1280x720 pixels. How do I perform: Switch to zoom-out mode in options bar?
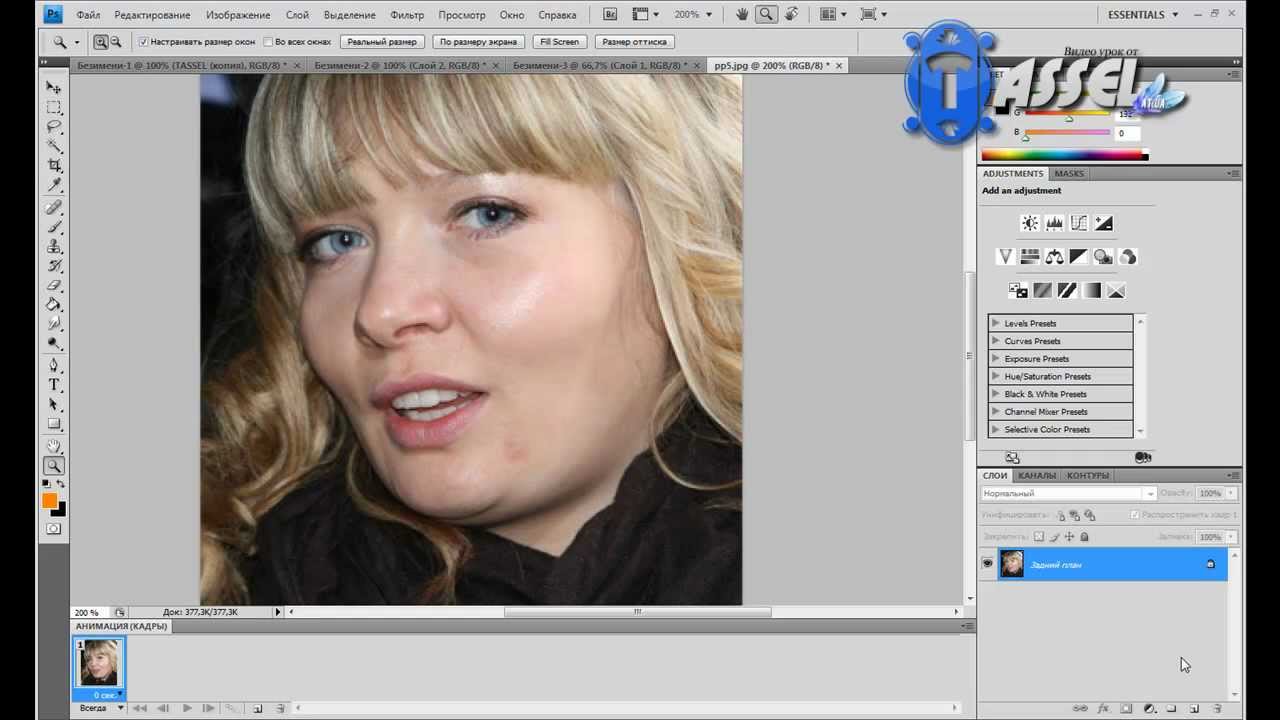coord(116,42)
